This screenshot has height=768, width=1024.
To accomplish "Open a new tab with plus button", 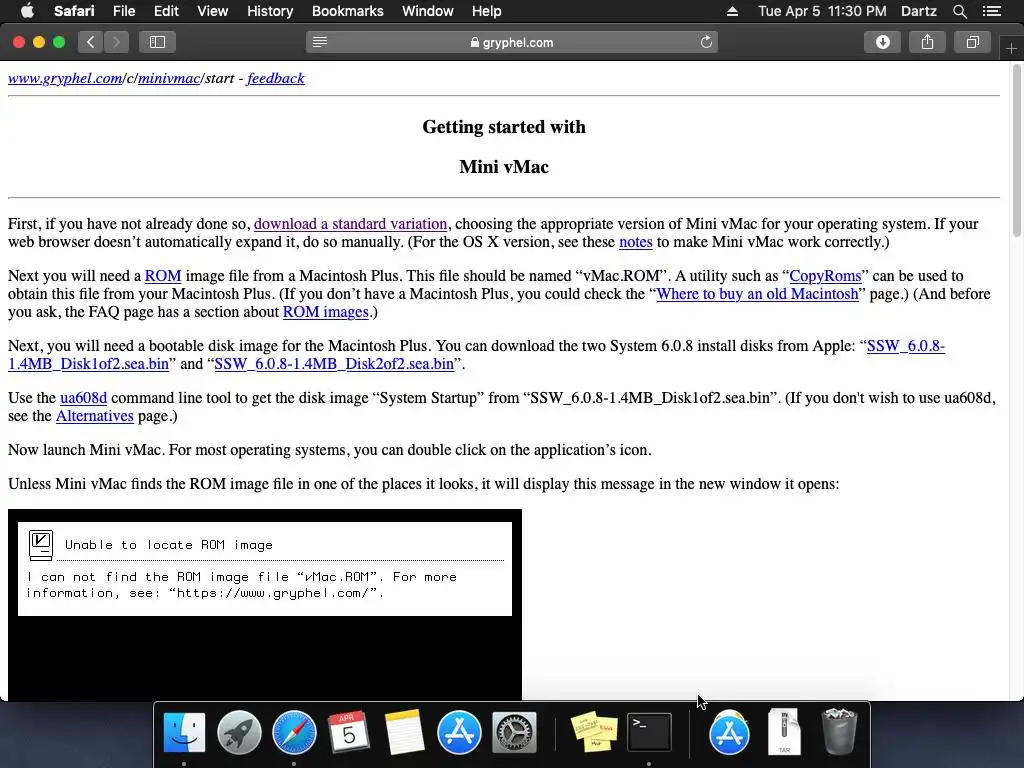I will click(1011, 49).
